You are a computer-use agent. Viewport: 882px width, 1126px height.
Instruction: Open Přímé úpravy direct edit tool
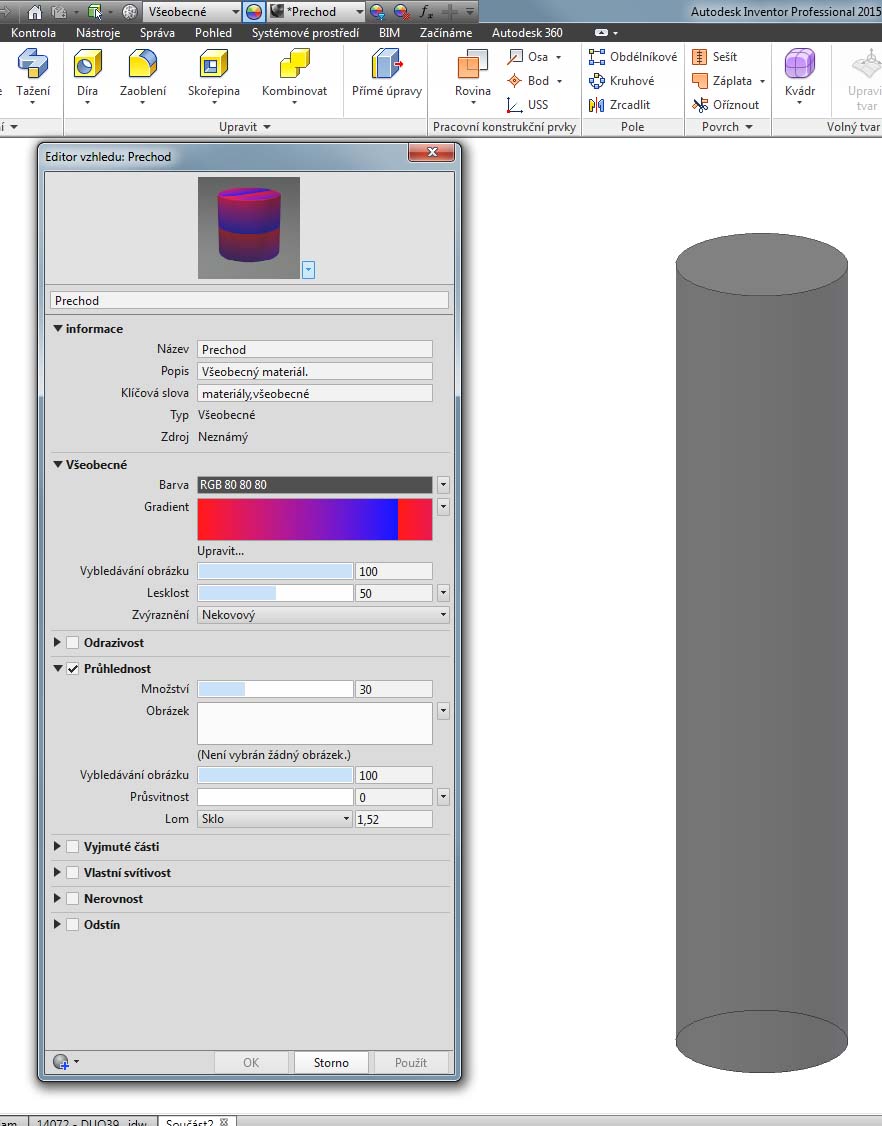tap(386, 73)
